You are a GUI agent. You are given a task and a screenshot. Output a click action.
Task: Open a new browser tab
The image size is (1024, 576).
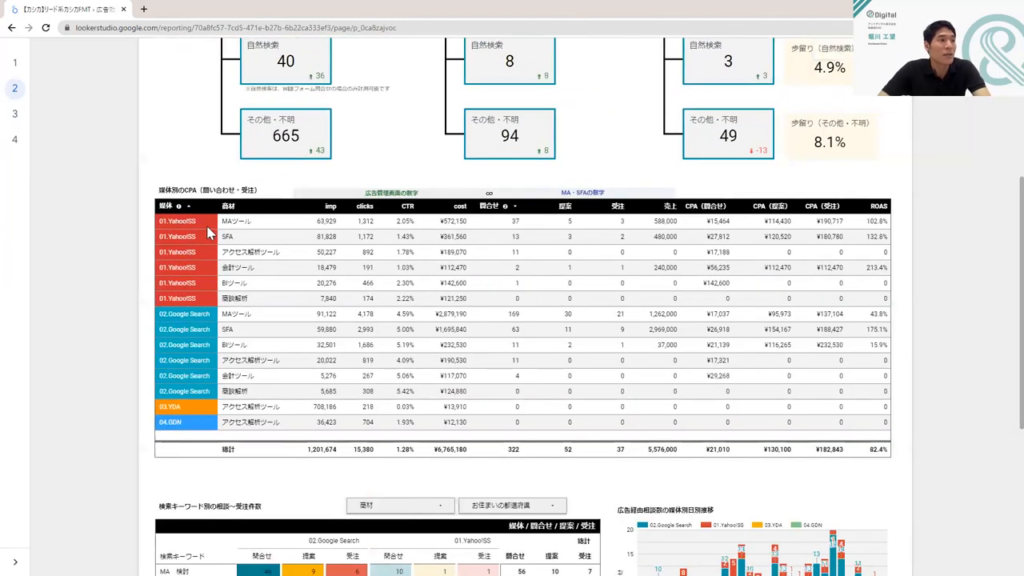pyautogui.click(x=144, y=9)
